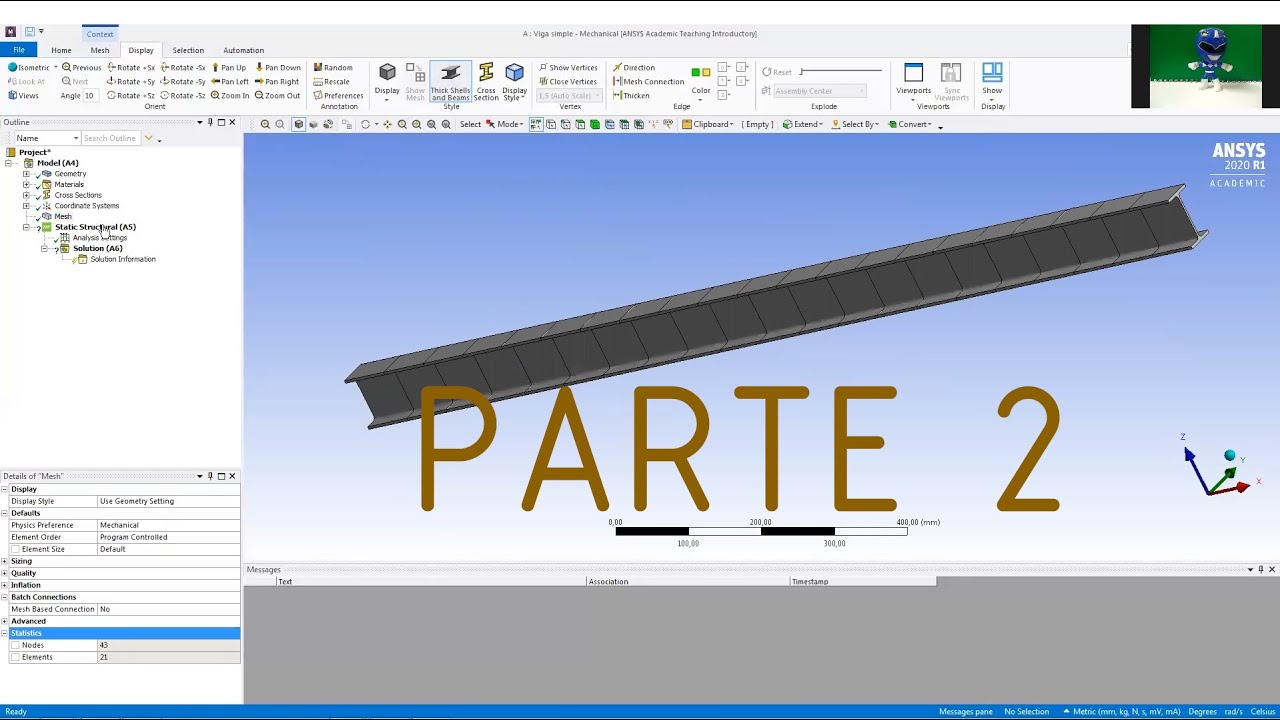This screenshot has width=1280, height=720.
Task: Expand the Quality section in Details
Action: (5, 573)
